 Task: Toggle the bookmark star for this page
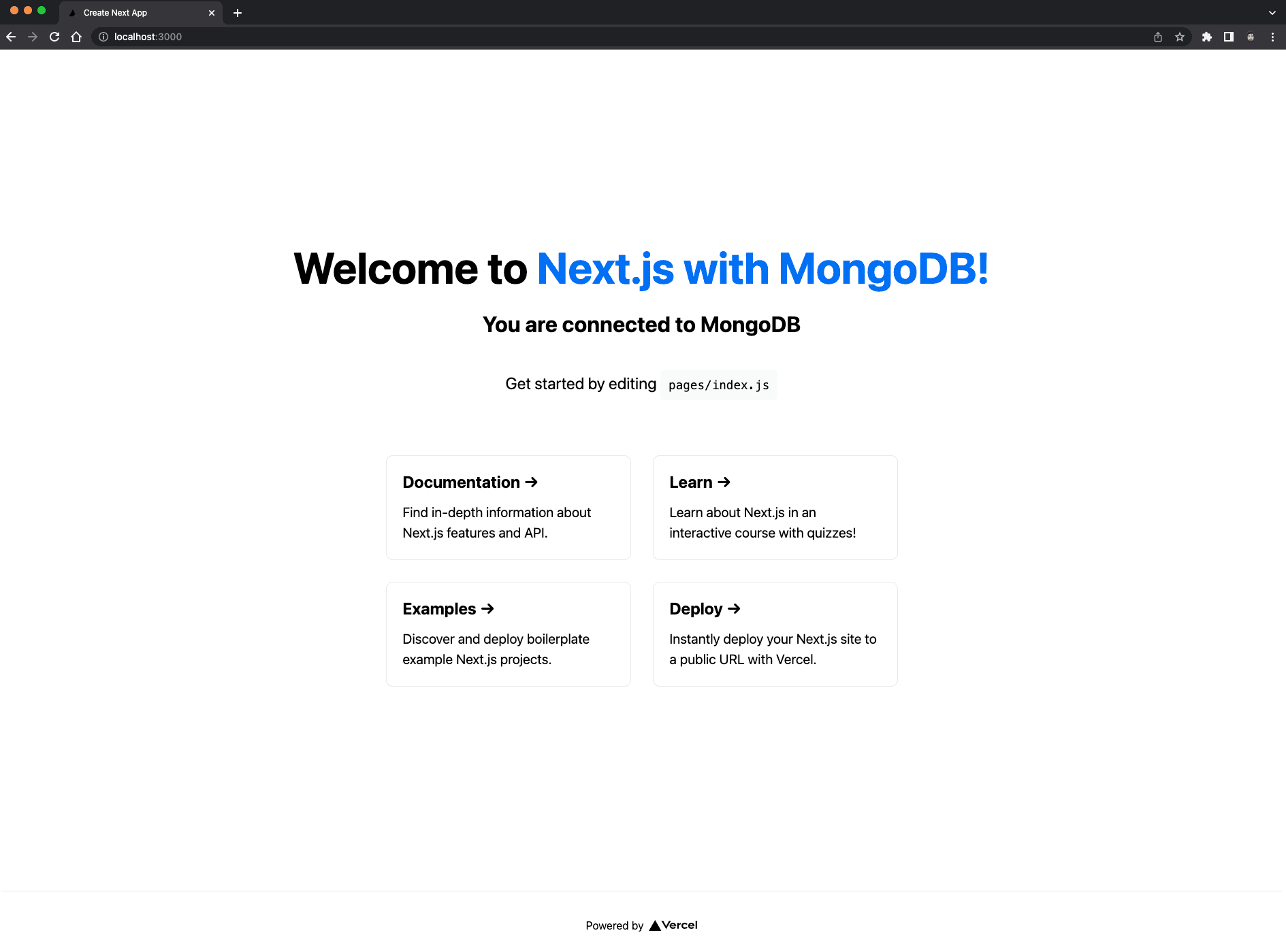(x=1180, y=37)
